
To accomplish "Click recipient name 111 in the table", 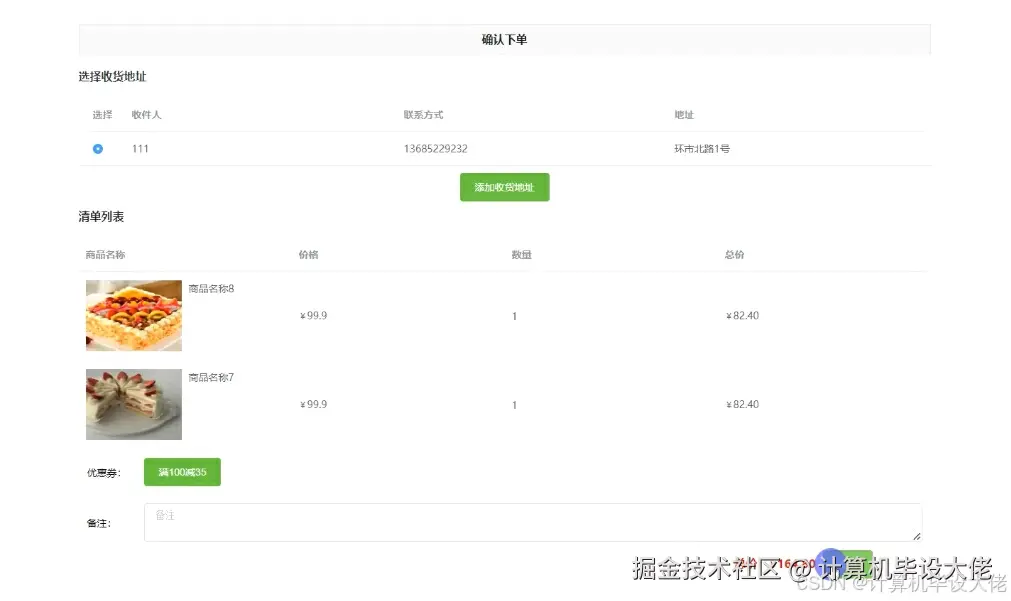I will [x=140, y=148].
